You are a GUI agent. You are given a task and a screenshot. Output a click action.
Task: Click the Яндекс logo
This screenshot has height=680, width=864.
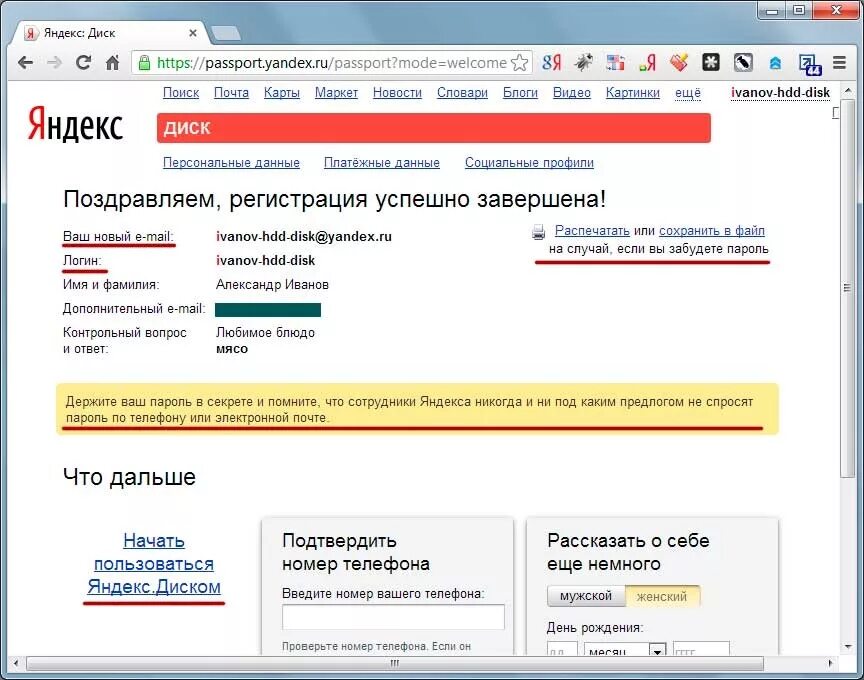pos(75,125)
